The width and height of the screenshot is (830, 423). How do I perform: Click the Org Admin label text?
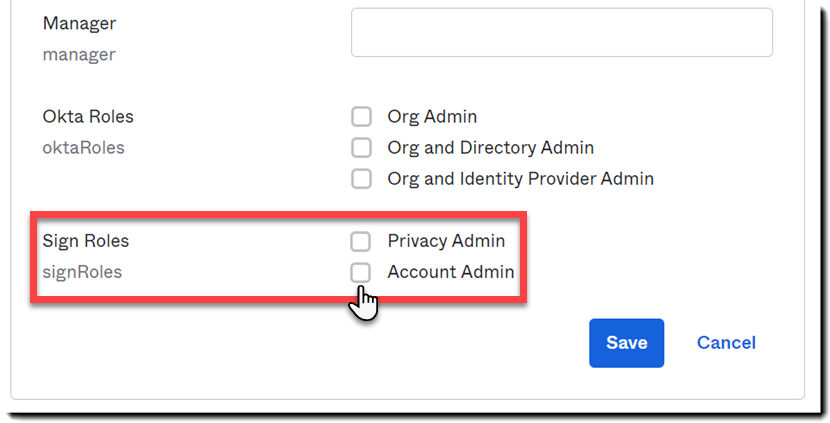coord(432,117)
